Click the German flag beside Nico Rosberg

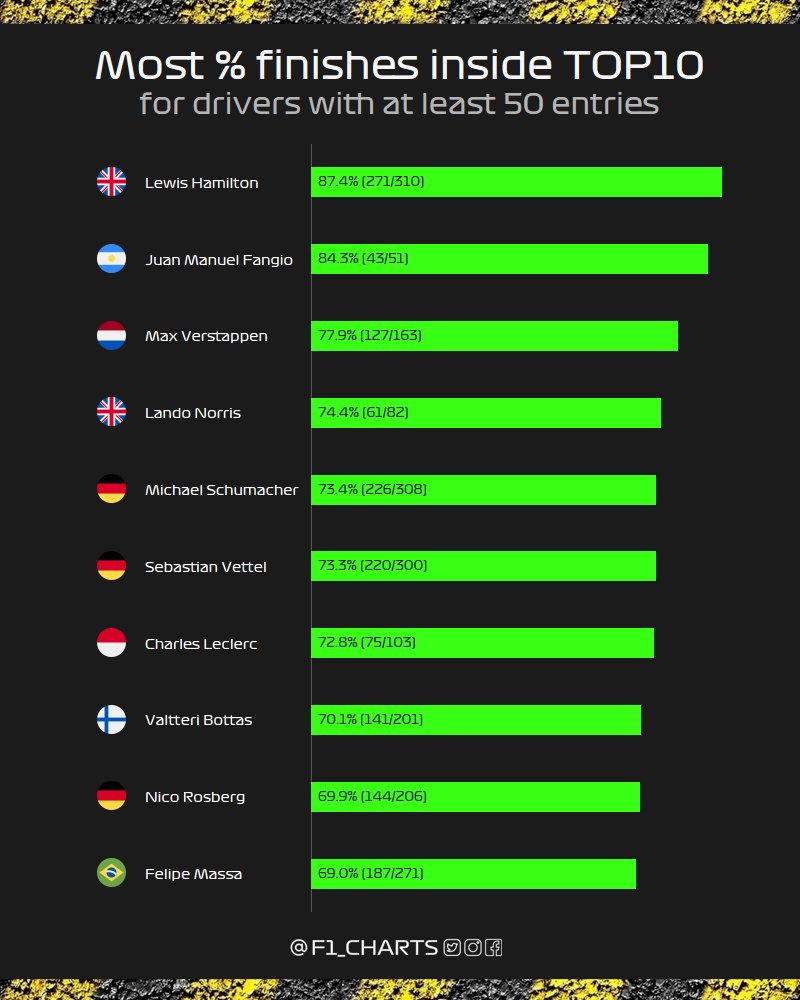click(x=111, y=796)
